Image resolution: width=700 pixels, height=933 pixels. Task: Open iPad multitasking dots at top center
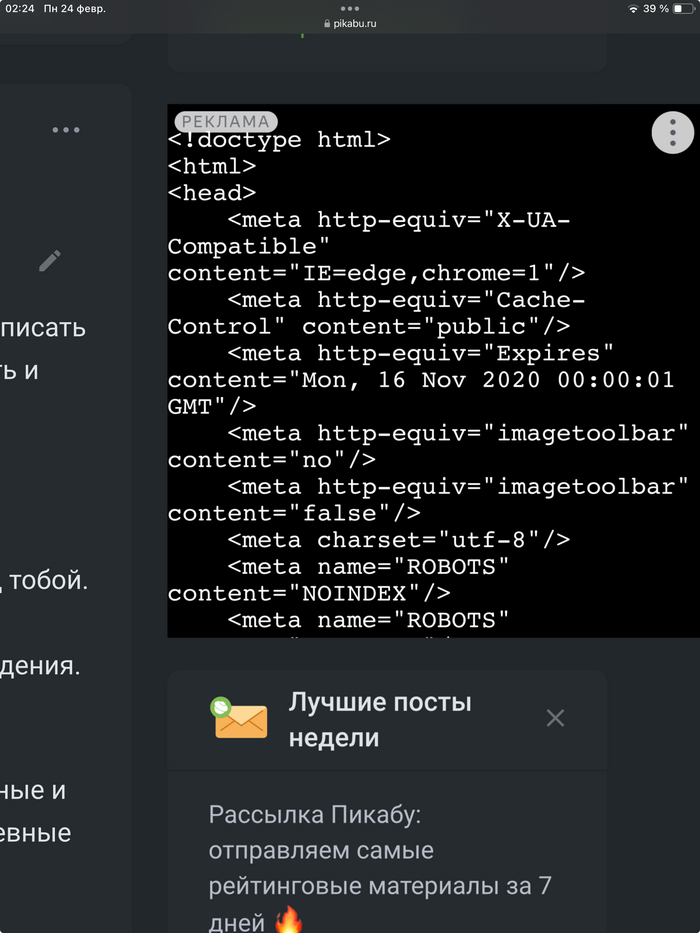[x=350, y=8]
